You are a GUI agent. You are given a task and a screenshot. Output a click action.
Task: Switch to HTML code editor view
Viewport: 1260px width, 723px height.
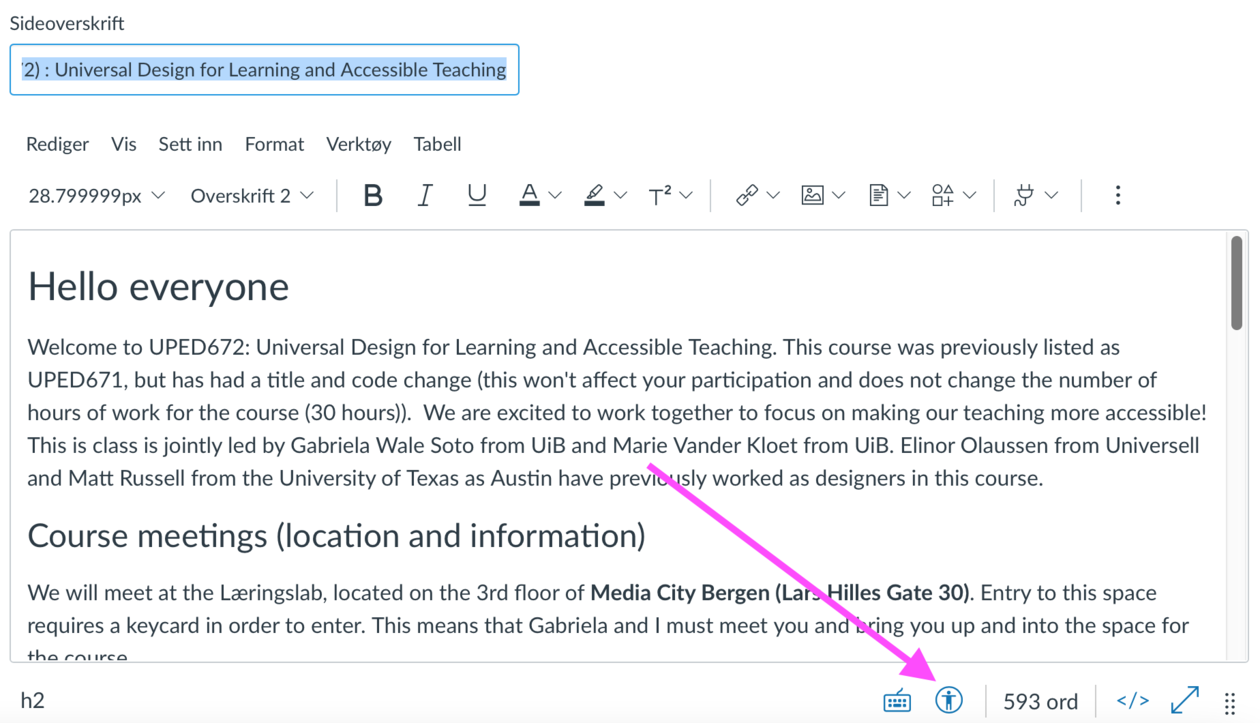1132,701
